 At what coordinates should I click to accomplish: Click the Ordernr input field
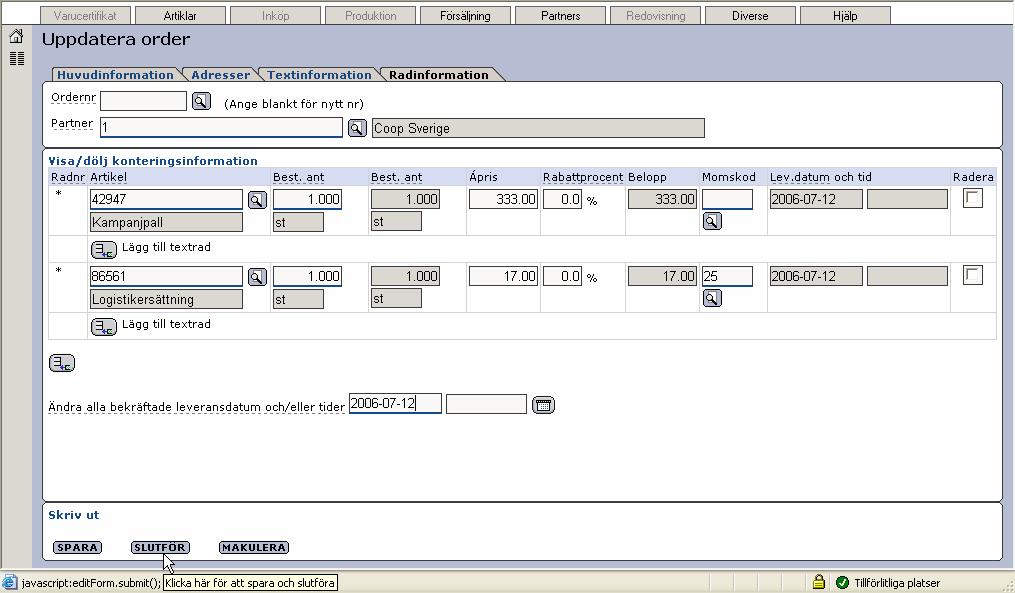click(x=143, y=101)
